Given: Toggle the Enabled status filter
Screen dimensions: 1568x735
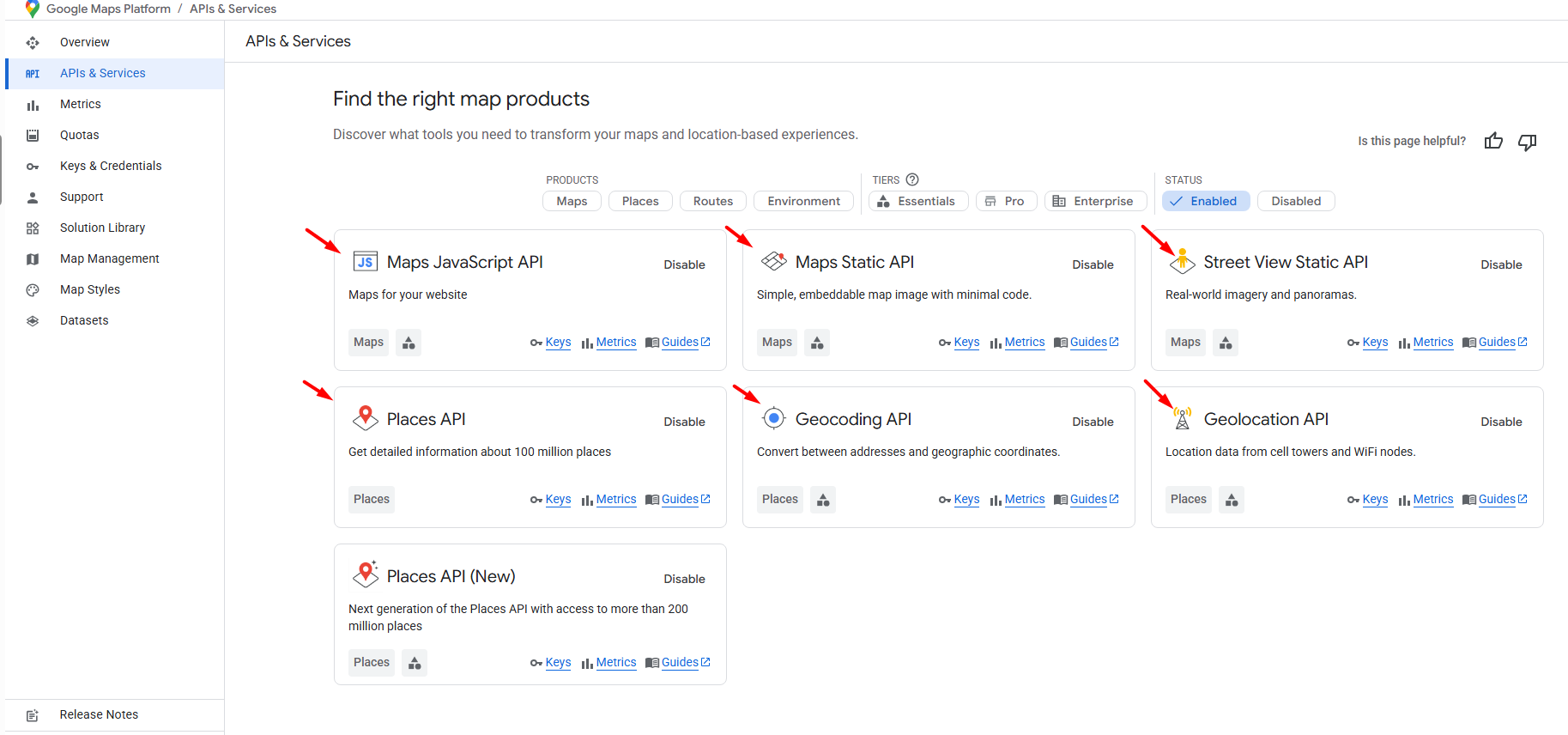Looking at the screenshot, I should point(1205,201).
